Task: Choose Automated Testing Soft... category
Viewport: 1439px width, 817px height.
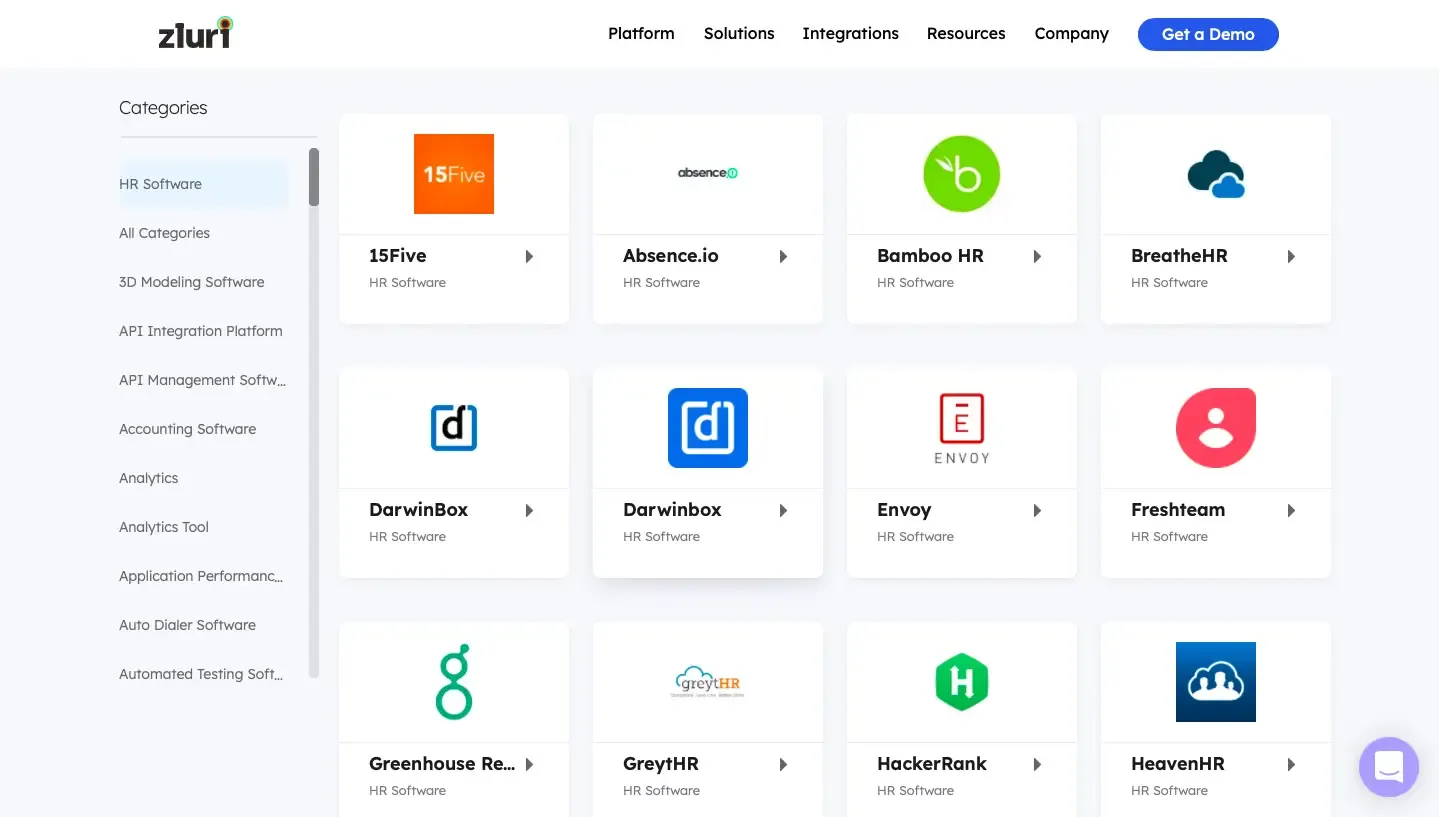Action: (x=201, y=674)
